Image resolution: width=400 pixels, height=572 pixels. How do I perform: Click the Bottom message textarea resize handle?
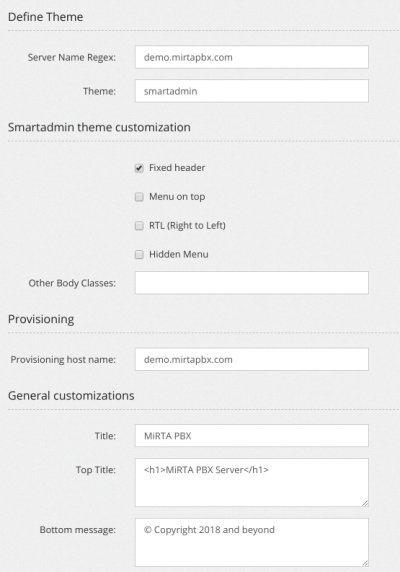point(365,563)
